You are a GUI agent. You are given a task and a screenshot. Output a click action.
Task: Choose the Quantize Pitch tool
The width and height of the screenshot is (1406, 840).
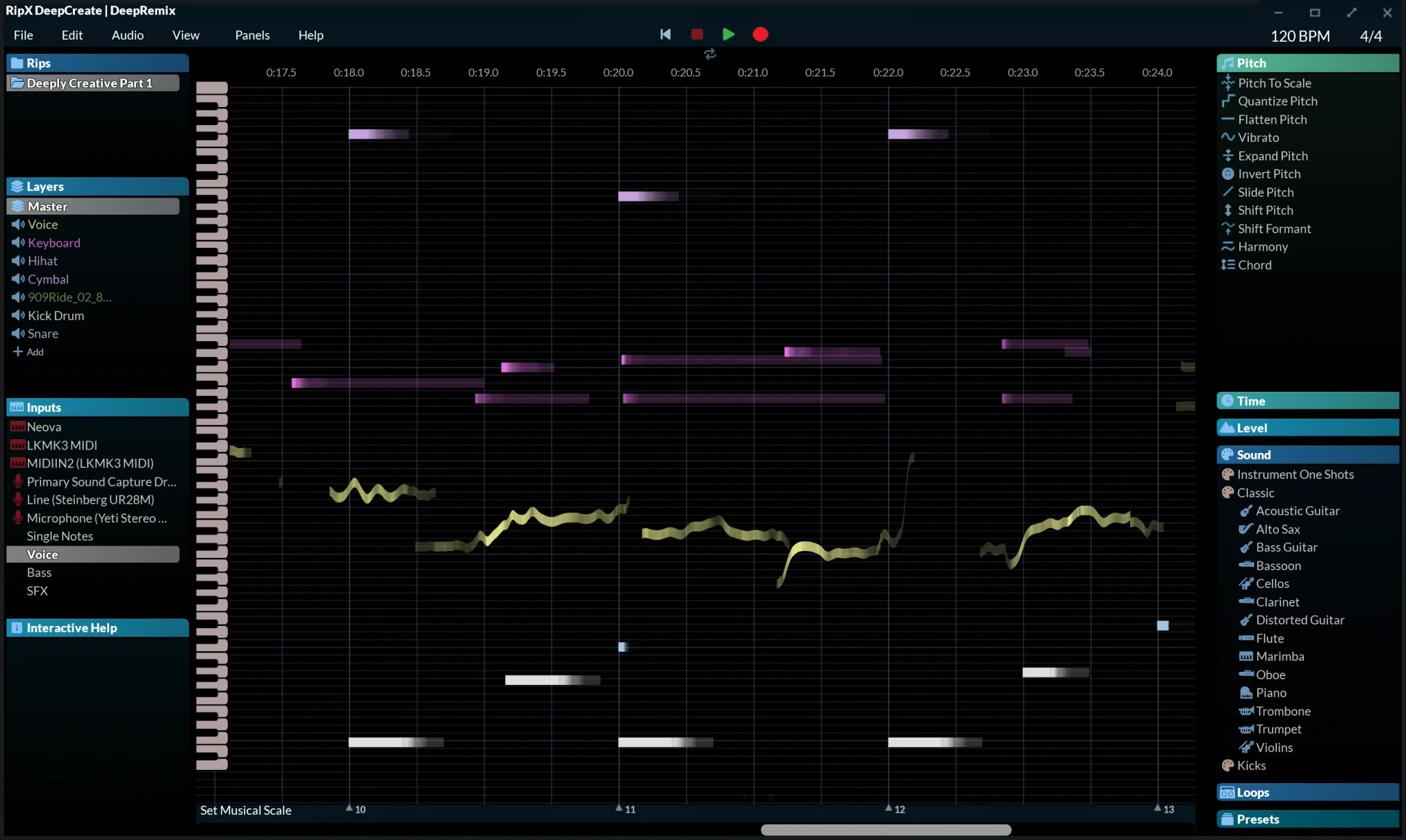[x=1277, y=101]
